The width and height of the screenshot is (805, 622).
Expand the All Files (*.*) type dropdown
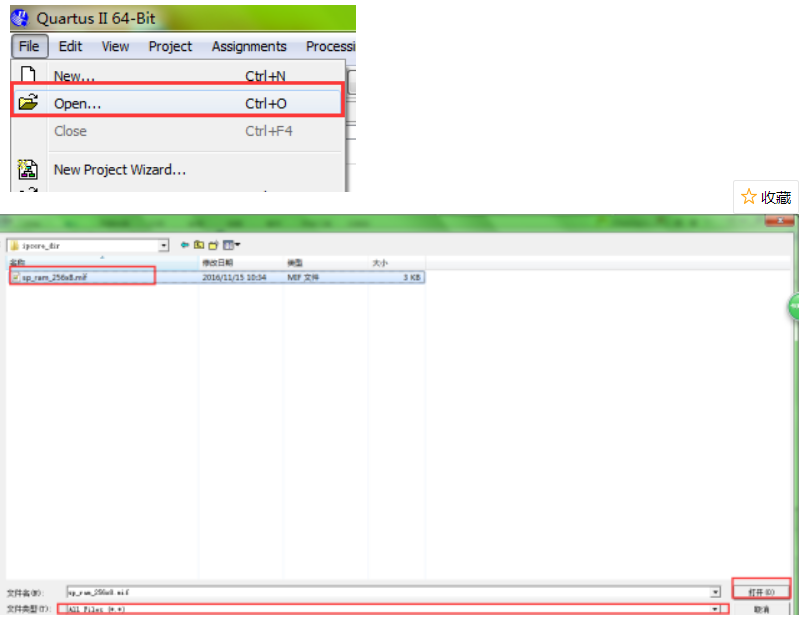tap(715, 609)
